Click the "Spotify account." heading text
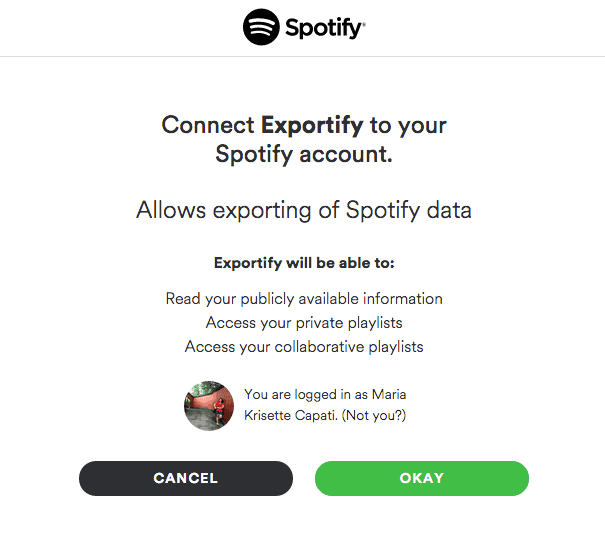605x546 pixels. tap(304, 155)
